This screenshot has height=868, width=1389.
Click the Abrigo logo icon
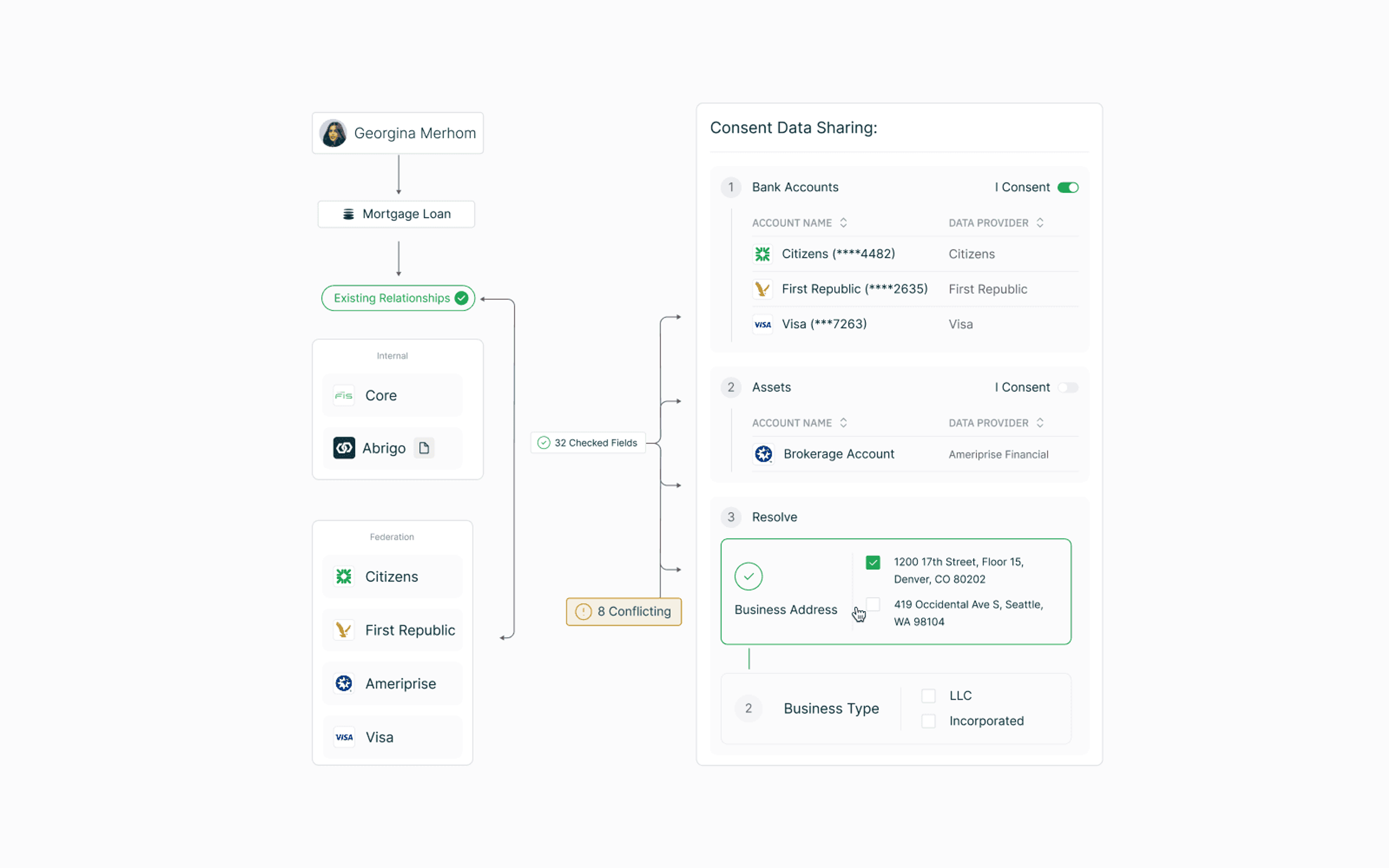344,448
